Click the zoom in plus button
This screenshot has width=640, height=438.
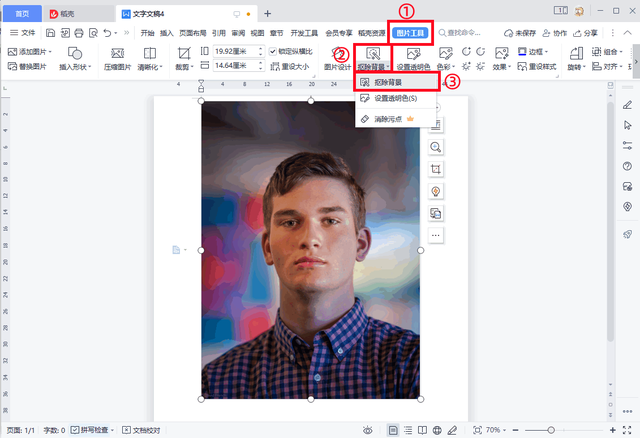[x=613, y=430]
